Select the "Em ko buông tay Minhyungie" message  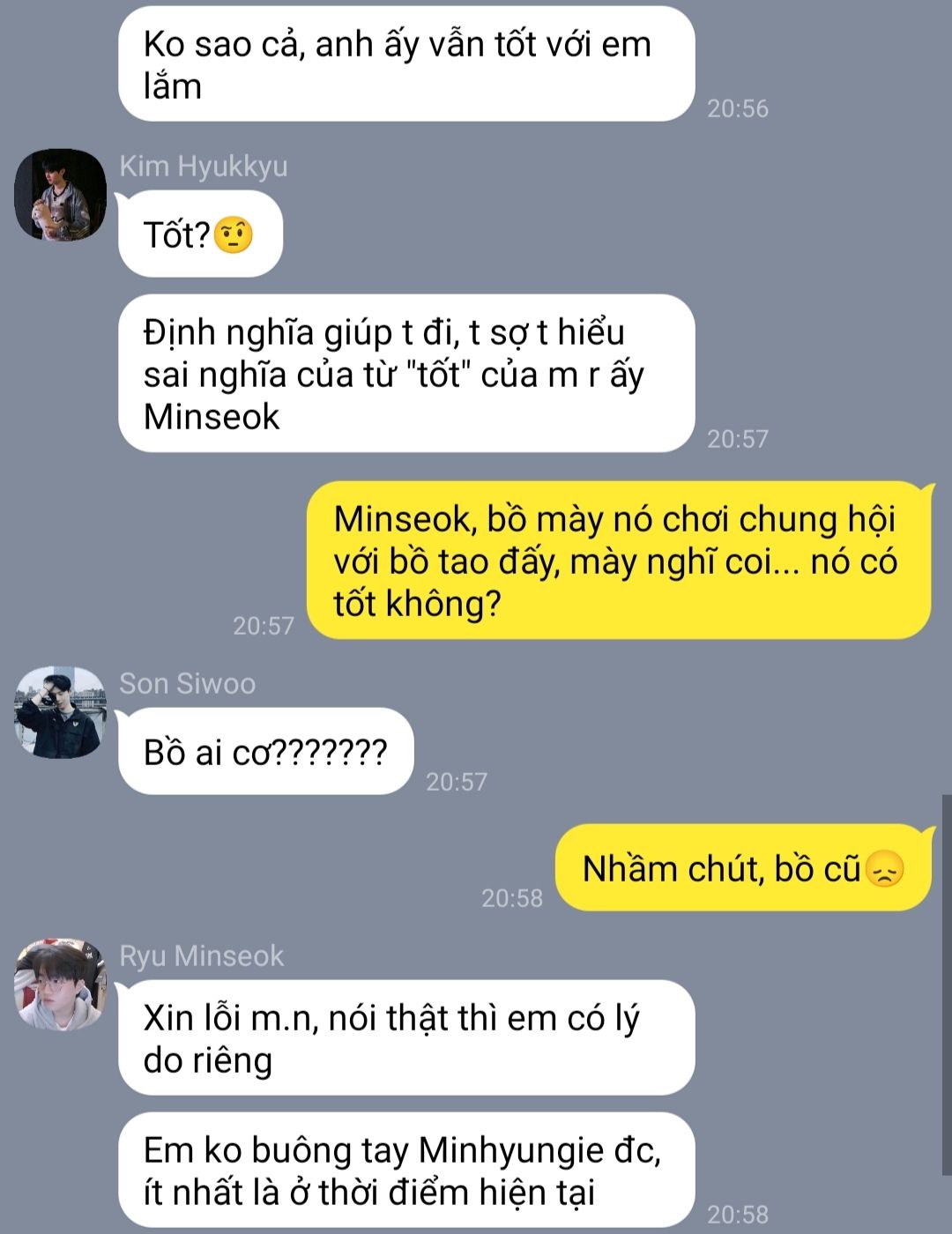(x=406, y=1171)
